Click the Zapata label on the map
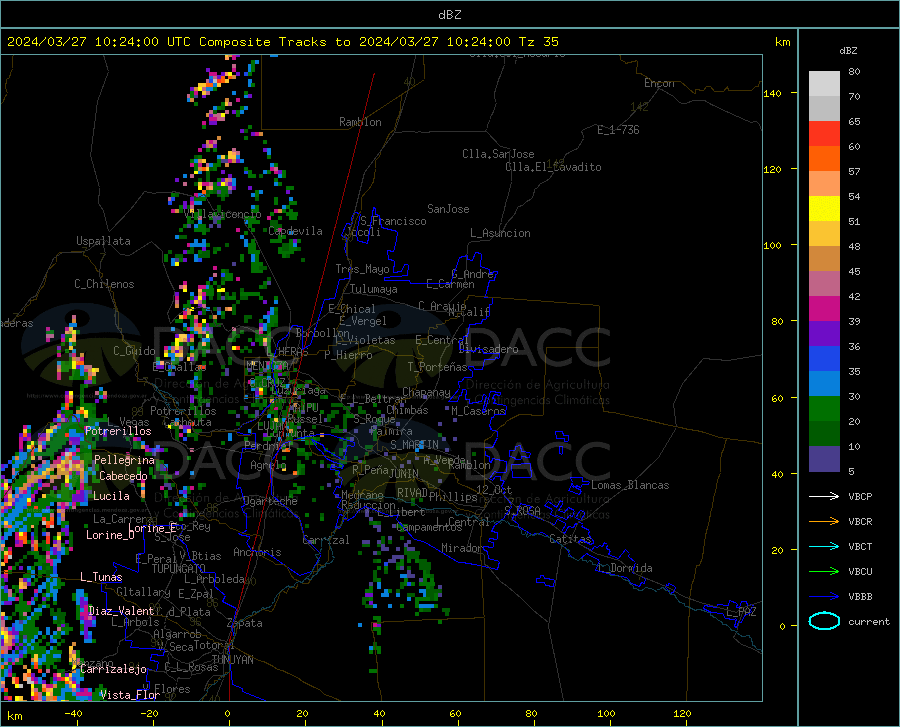This screenshot has width=900, height=727. tap(245, 623)
